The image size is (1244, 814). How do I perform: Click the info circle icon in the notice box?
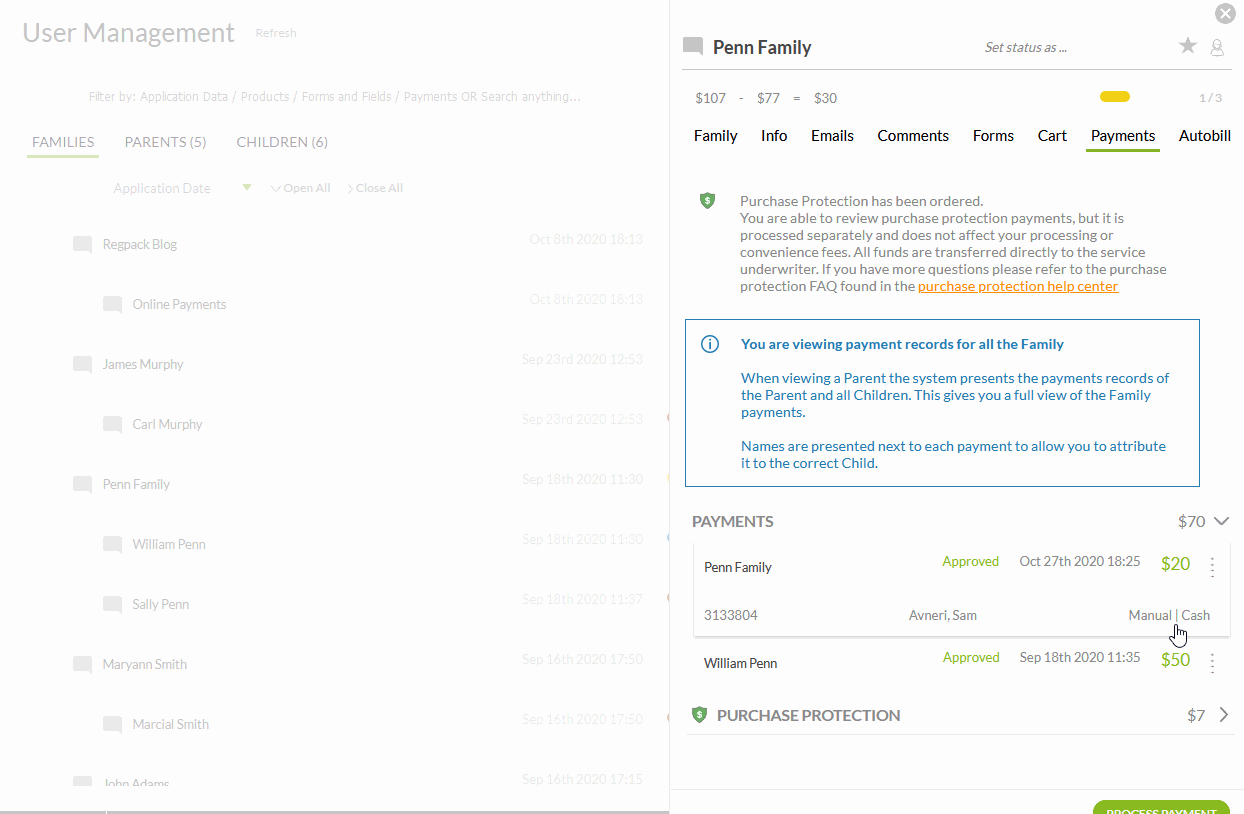(x=710, y=344)
